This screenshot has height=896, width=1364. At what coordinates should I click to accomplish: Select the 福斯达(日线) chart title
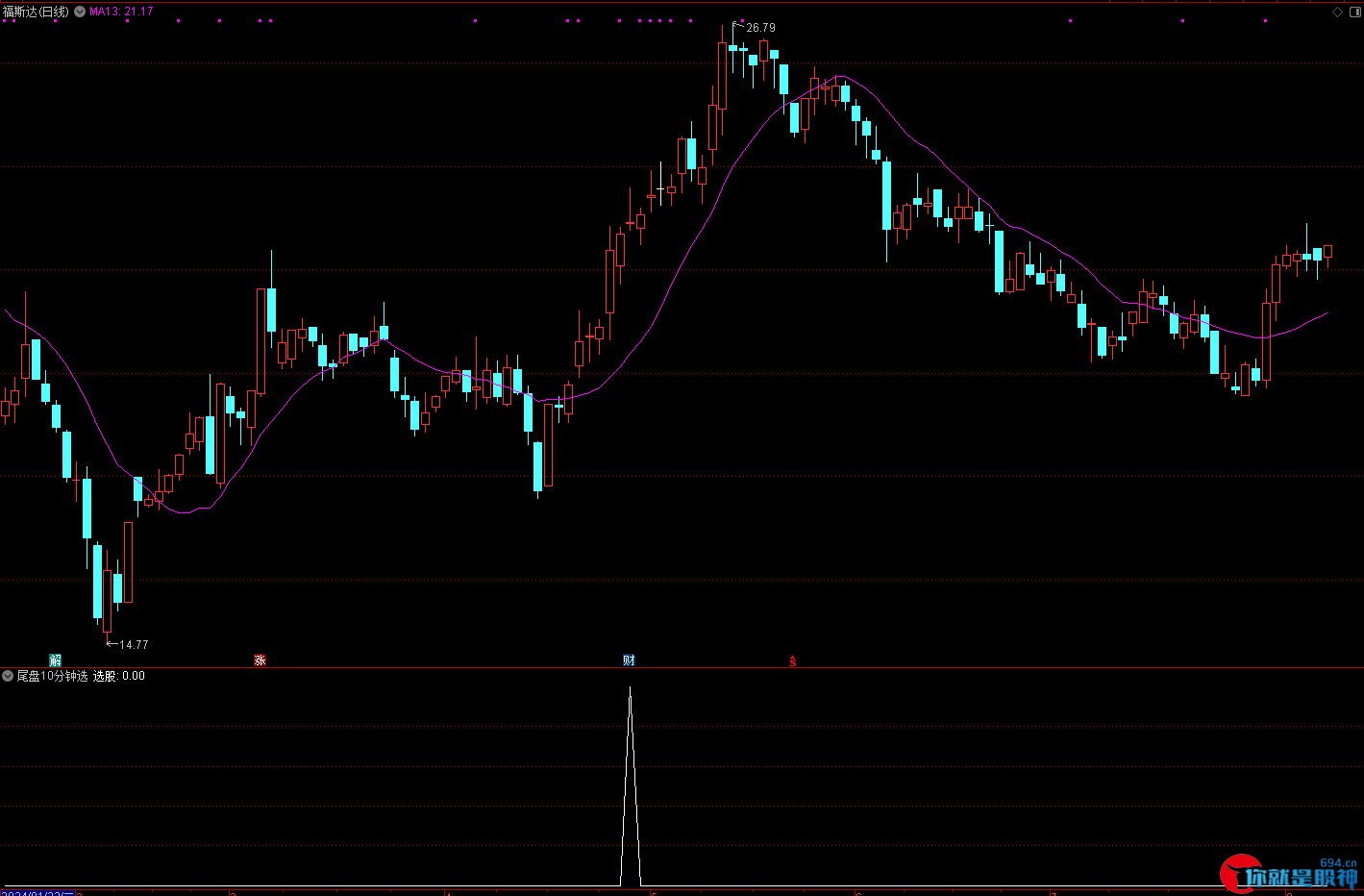tap(37, 12)
